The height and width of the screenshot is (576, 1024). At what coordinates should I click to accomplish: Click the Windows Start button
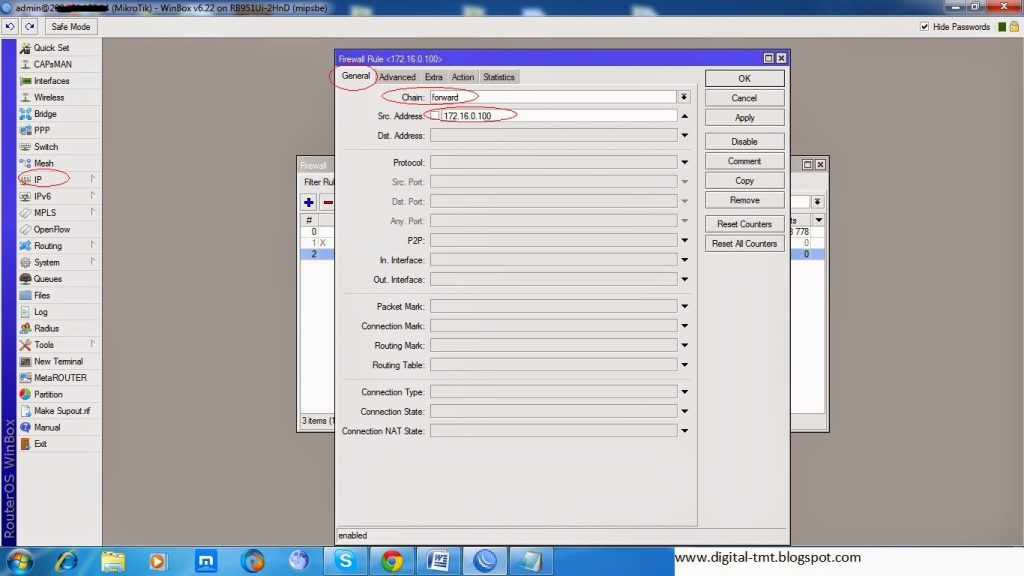pyautogui.click(x=20, y=562)
